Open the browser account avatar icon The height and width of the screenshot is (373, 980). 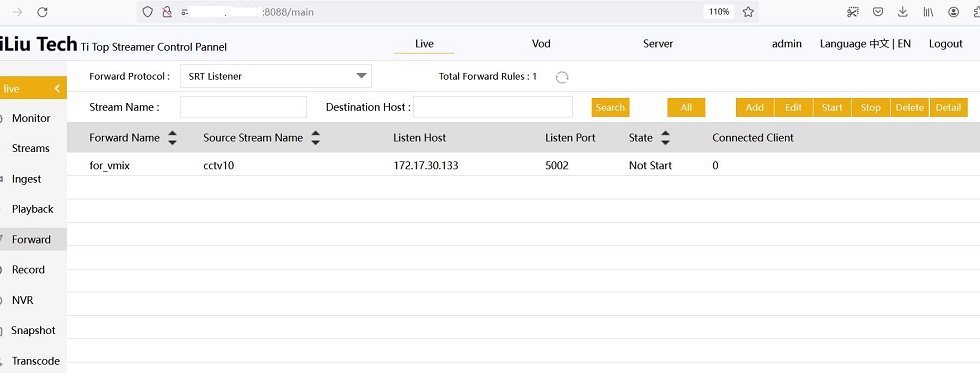(953, 12)
